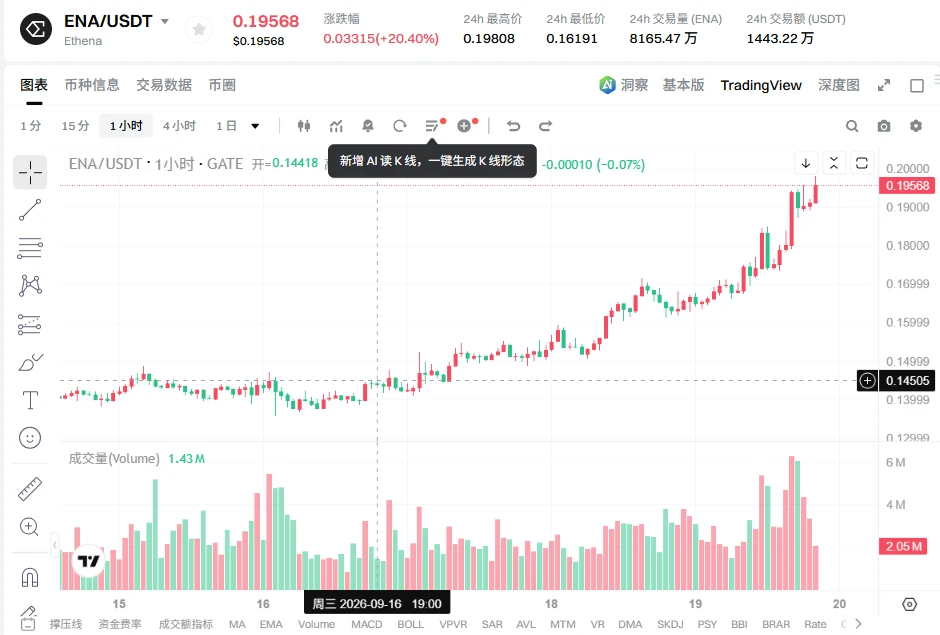The width and height of the screenshot is (940, 635).
Task: Open the 交易数据 tab
Action: pos(164,85)
